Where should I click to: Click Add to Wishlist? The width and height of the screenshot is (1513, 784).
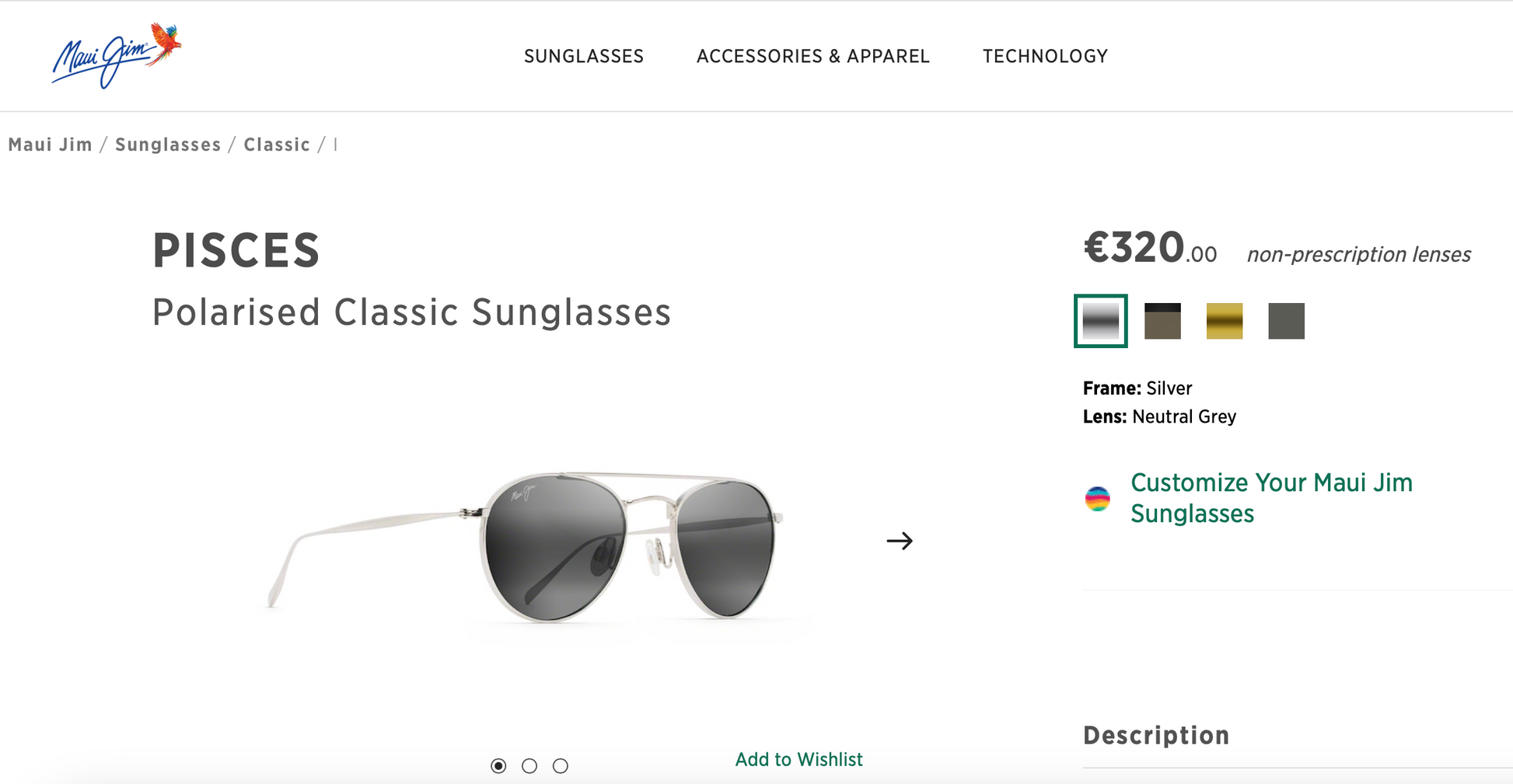[x=799, y=759]
